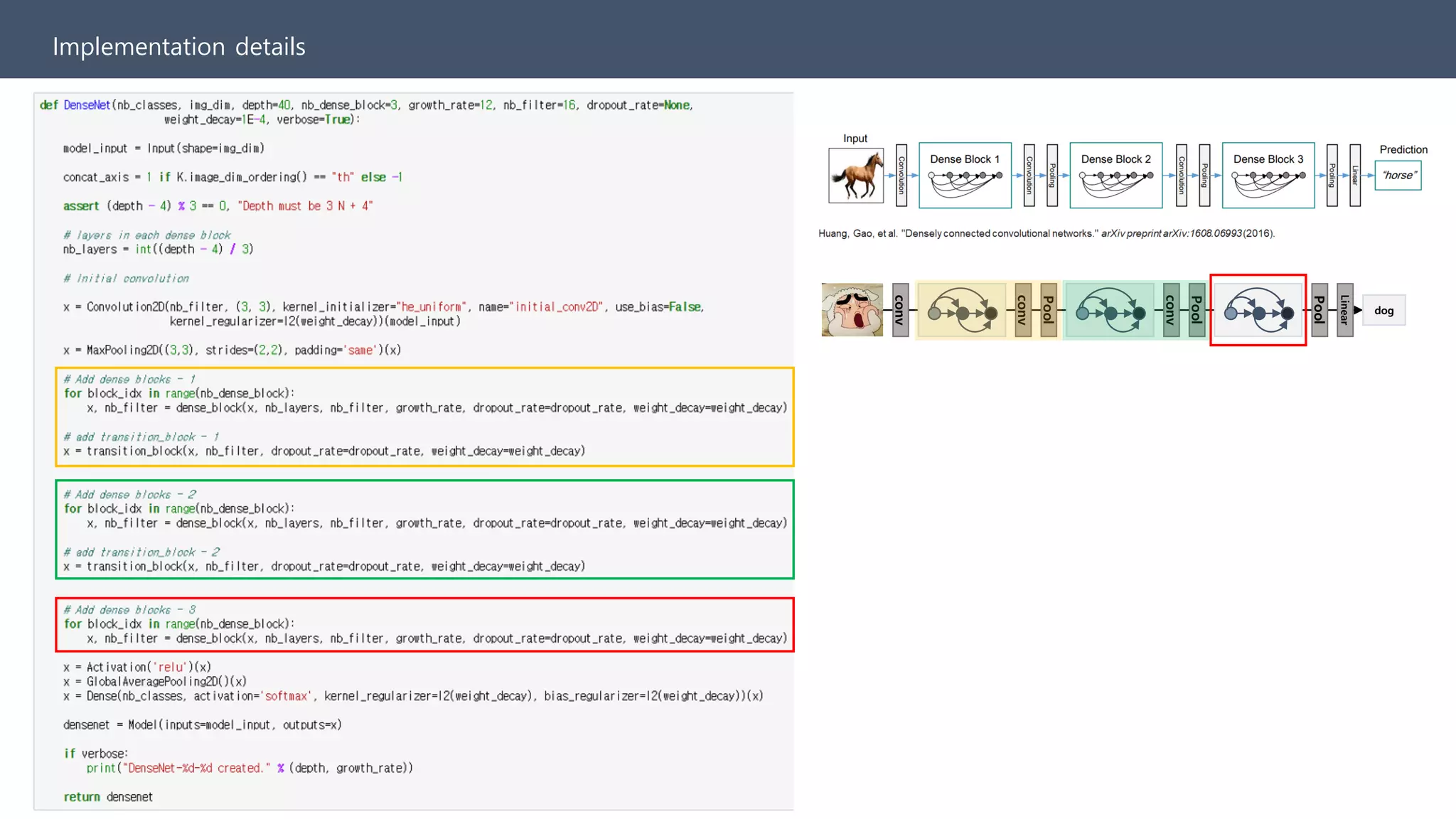Click the red-outlined third dense block graph
Screen dimensions: 1456x819
pos(1258,310)
